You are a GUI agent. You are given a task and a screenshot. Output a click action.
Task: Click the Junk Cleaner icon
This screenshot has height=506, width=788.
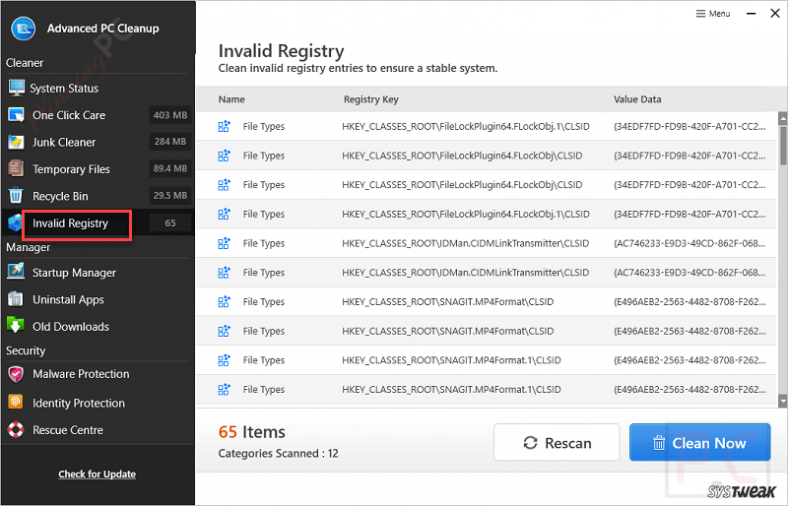(x=16, y=142)
